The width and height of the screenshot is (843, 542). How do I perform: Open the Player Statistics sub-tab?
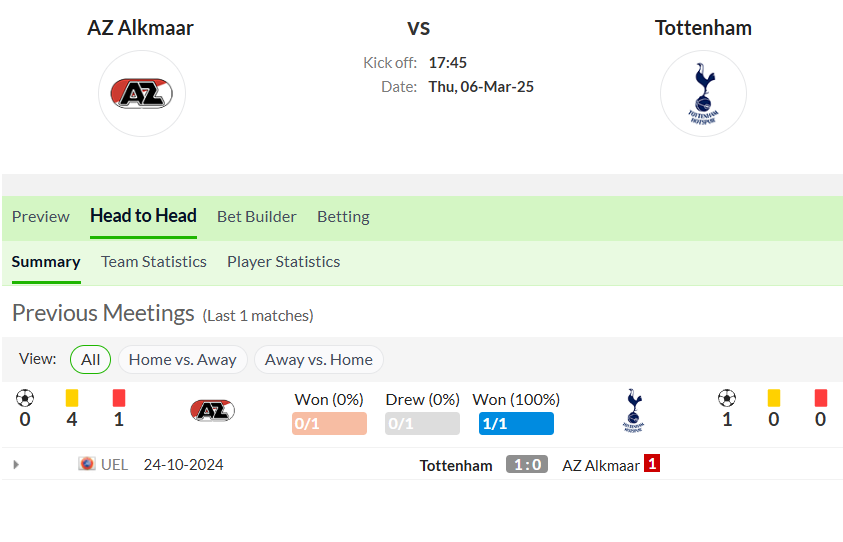(284, 262)
